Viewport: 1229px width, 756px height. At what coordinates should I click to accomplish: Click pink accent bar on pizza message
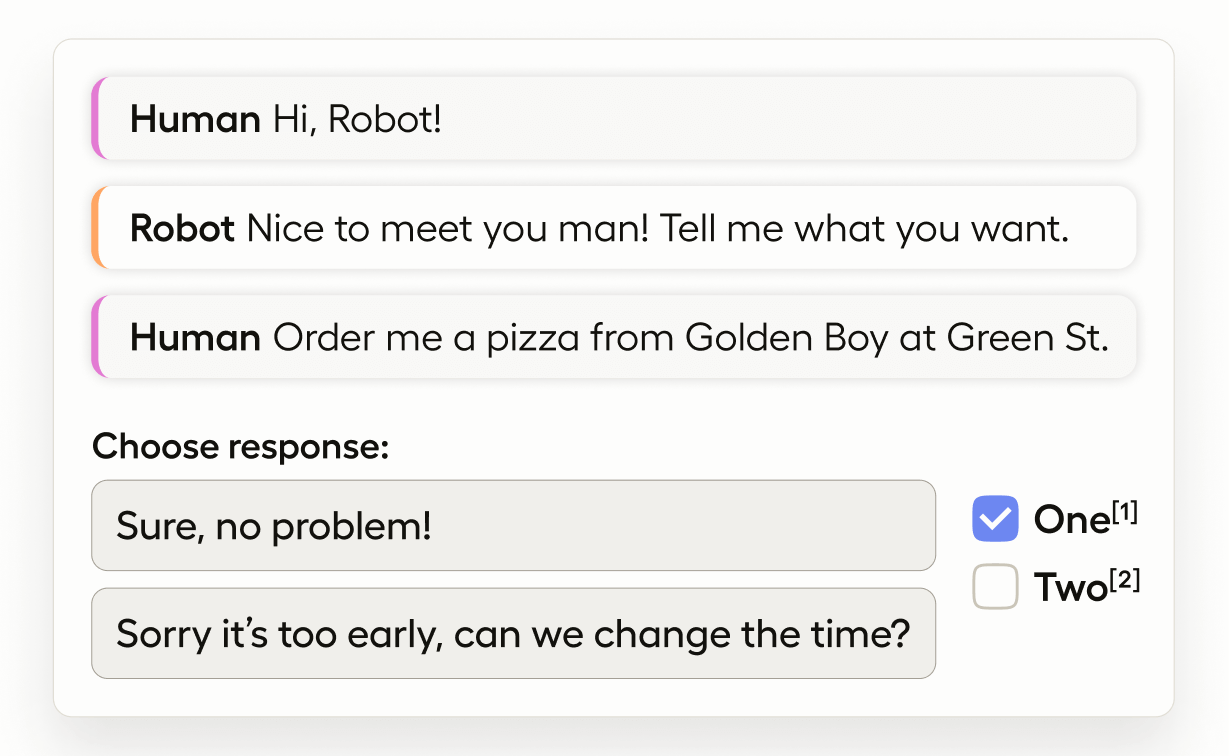click(x=96, y=337)
